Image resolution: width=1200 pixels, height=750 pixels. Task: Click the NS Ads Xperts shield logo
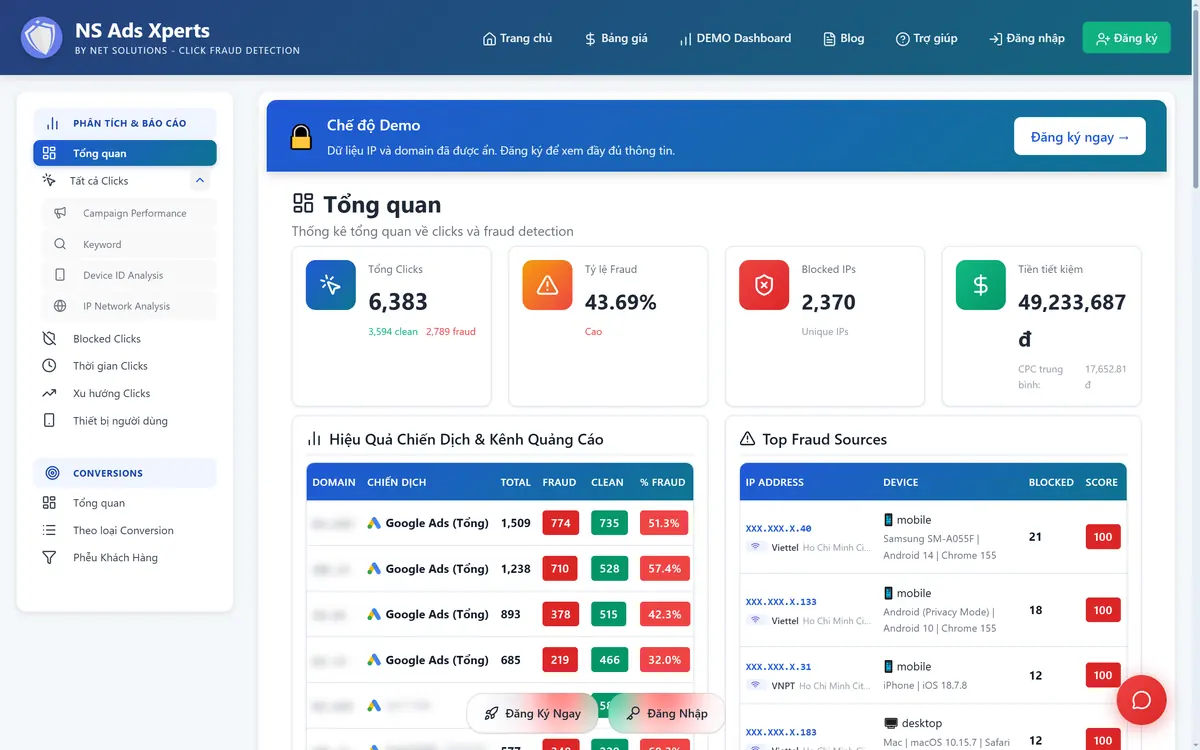pos(42,37)
